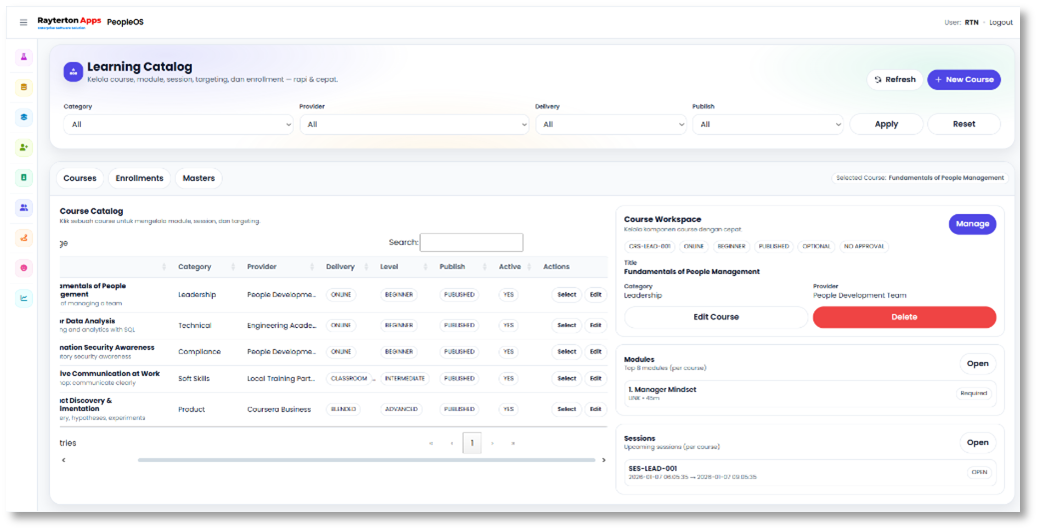1039x531 pixels.
Task: Open the Provider filter dropdown
Action: coord(413,125)
